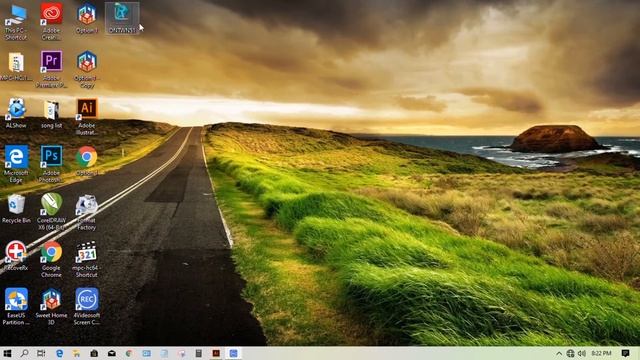Open Microsoft Store from the taskbar
The image size is (640, 360).
94,353
